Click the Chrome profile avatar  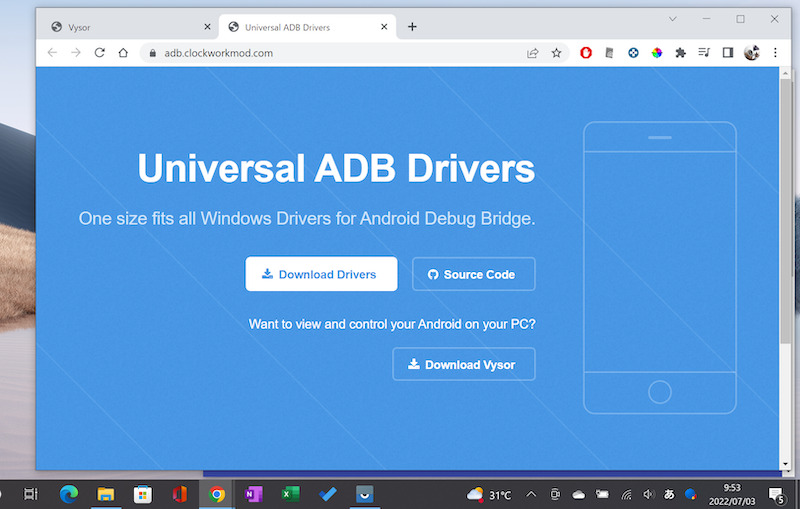click(x=752, y=53)
